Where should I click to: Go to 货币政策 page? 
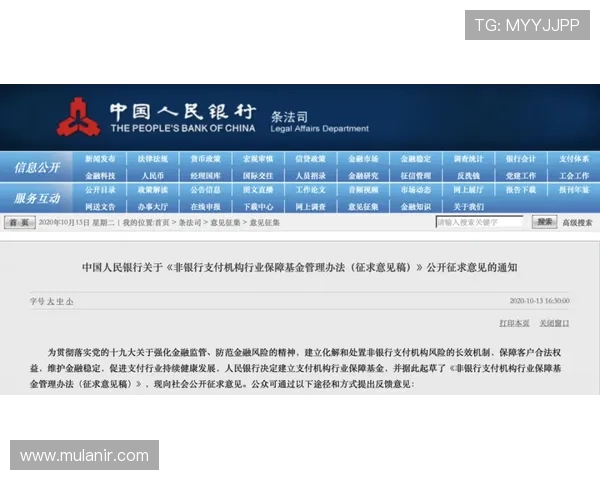coord(205,159)
